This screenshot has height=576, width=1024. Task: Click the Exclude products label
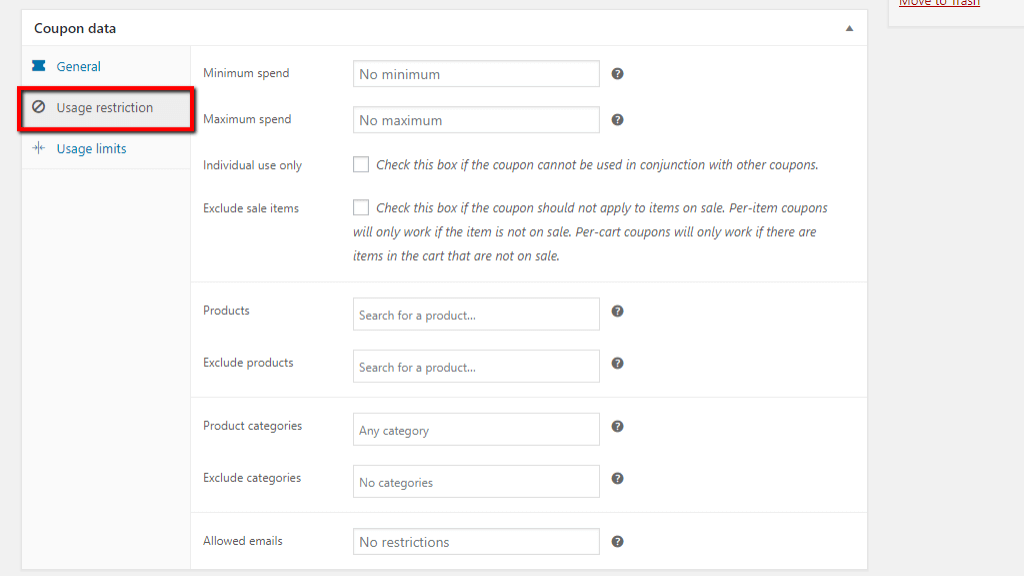pos(248,362)
